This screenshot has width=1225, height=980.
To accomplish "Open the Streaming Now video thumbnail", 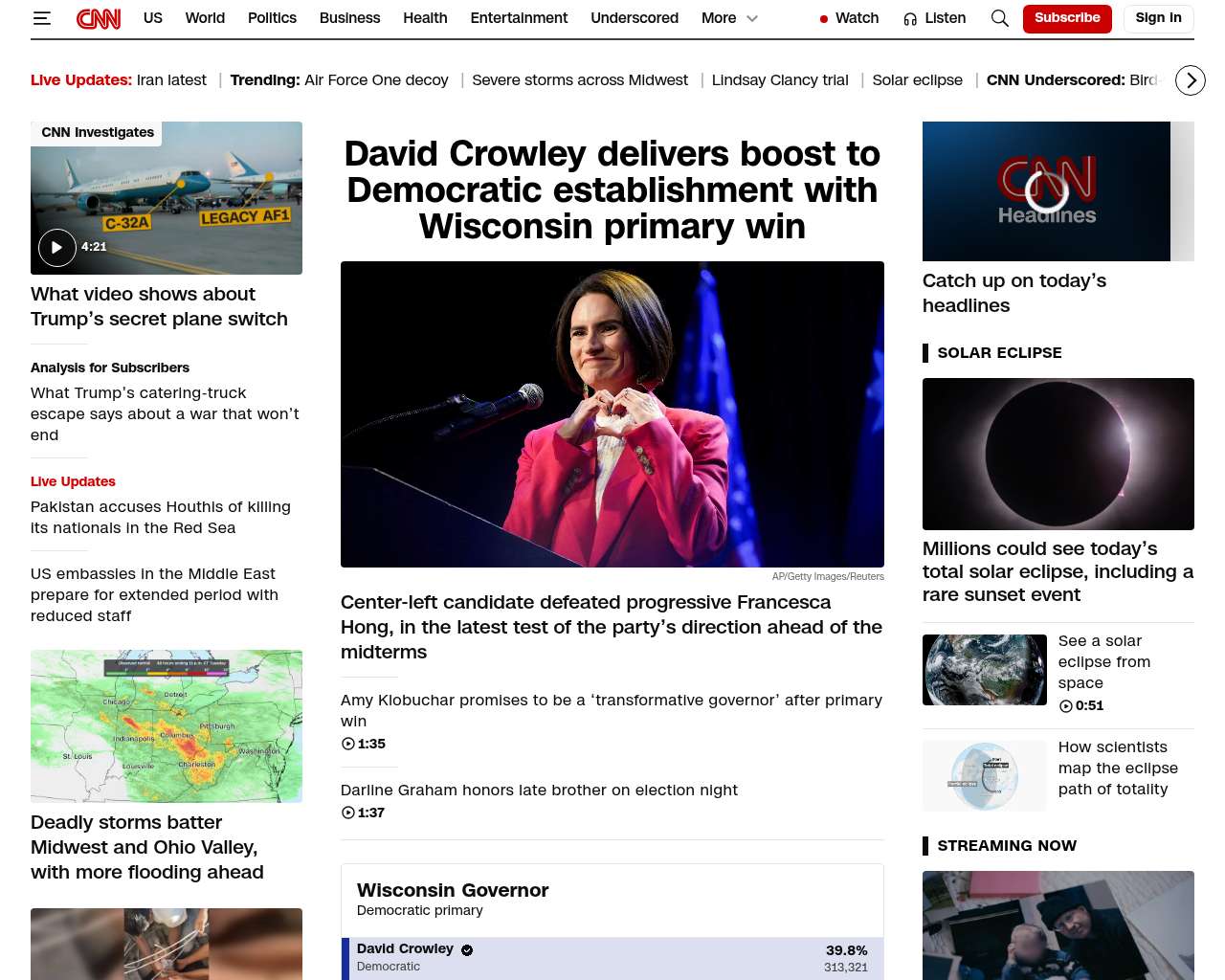I will (1058, 925).
